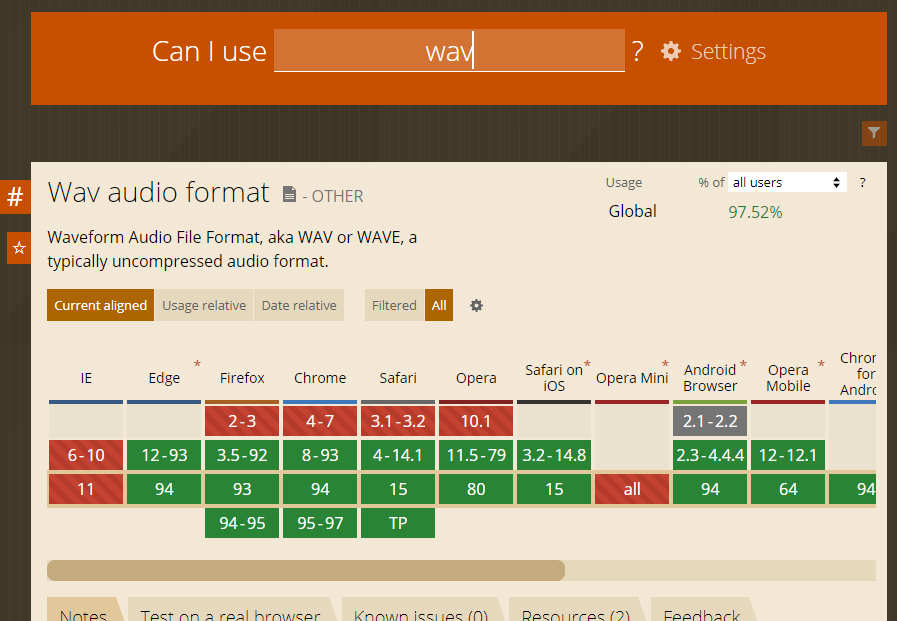The width and height of the screenshot is (897, 621).
Task: Click Opera 10.1 cell
Action: [x=476, y=421]
